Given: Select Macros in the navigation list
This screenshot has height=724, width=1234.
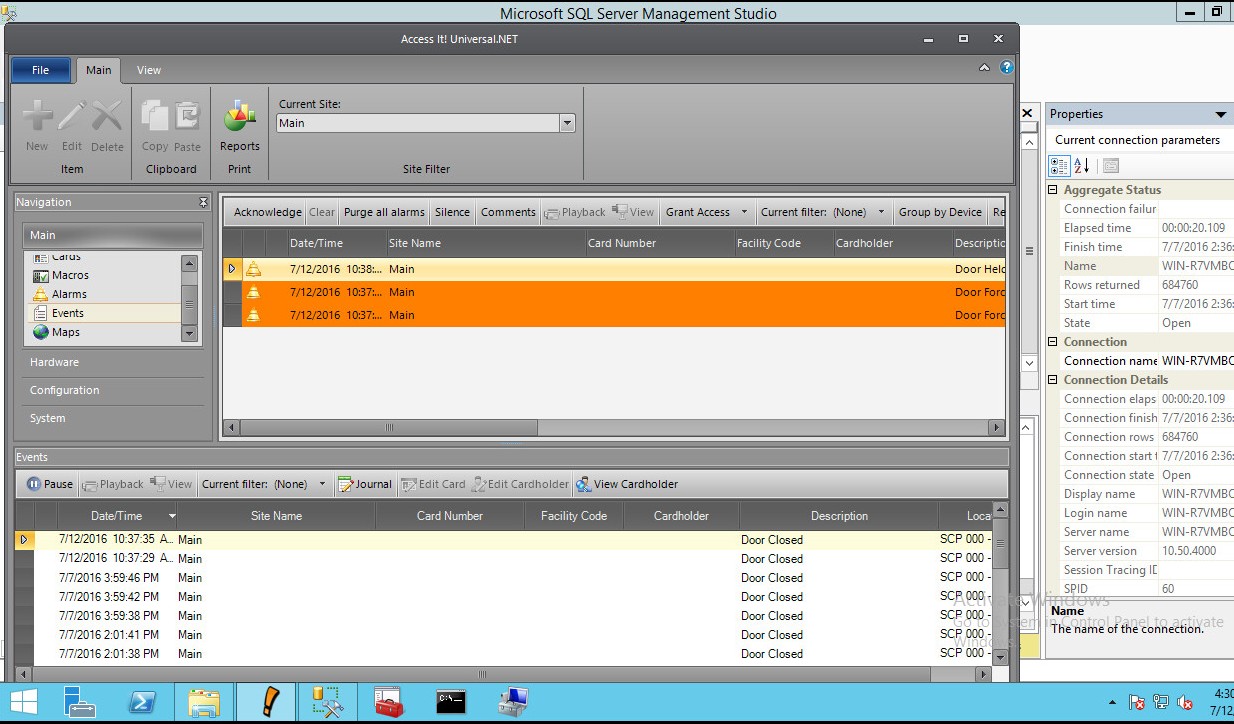Looking at the screenshot, I should pos(70,275).
